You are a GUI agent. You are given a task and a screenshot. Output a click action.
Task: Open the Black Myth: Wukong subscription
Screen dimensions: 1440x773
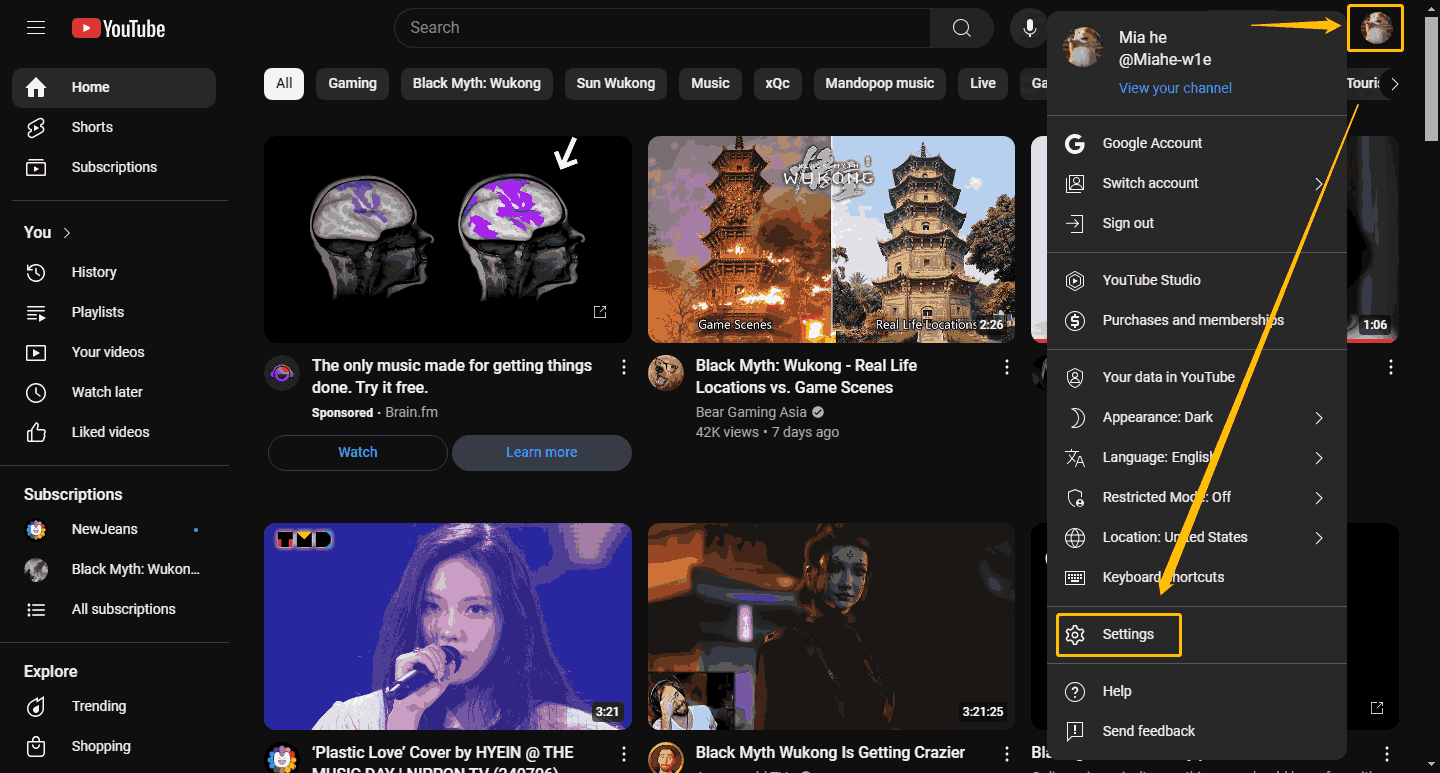point(114,569)
